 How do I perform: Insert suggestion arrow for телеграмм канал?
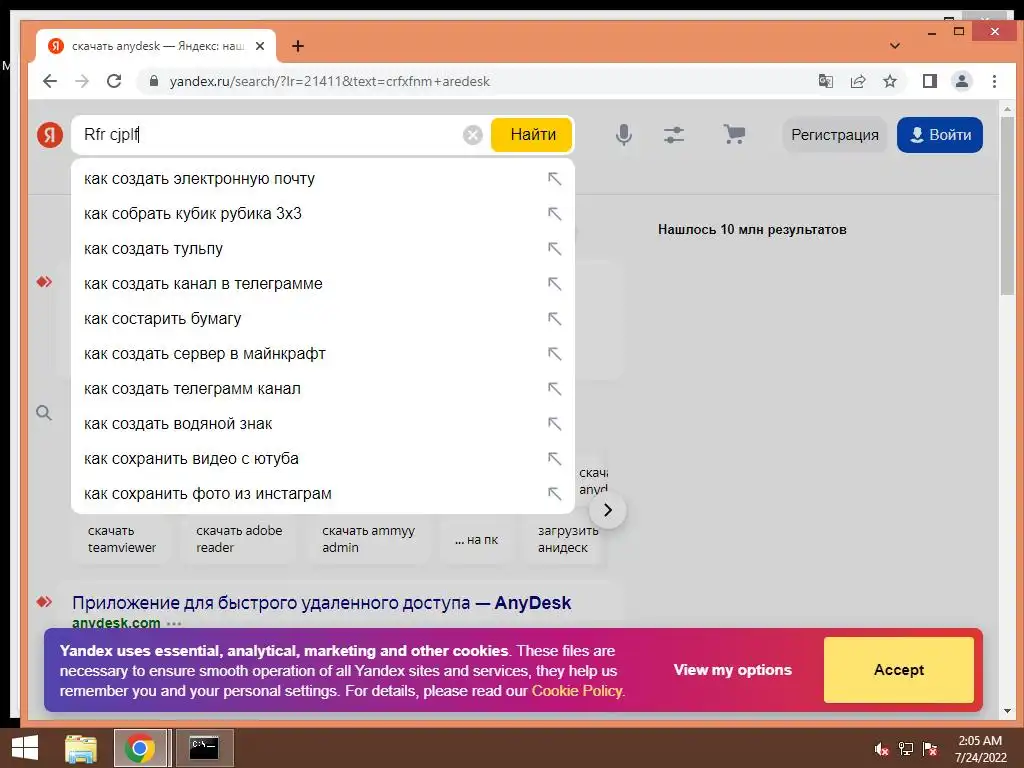tap(554, 389)
